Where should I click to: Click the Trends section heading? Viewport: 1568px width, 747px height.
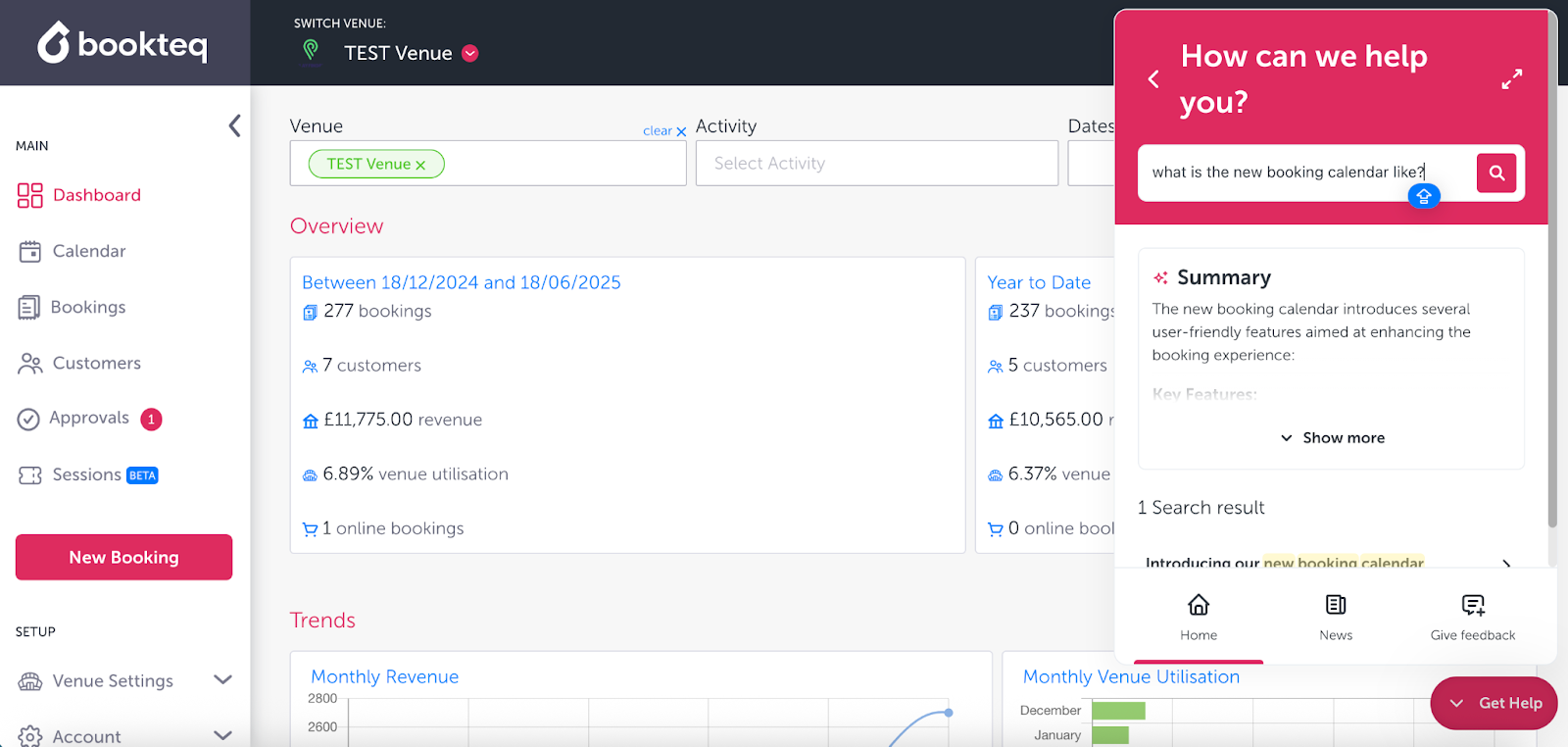click(322, 621)
